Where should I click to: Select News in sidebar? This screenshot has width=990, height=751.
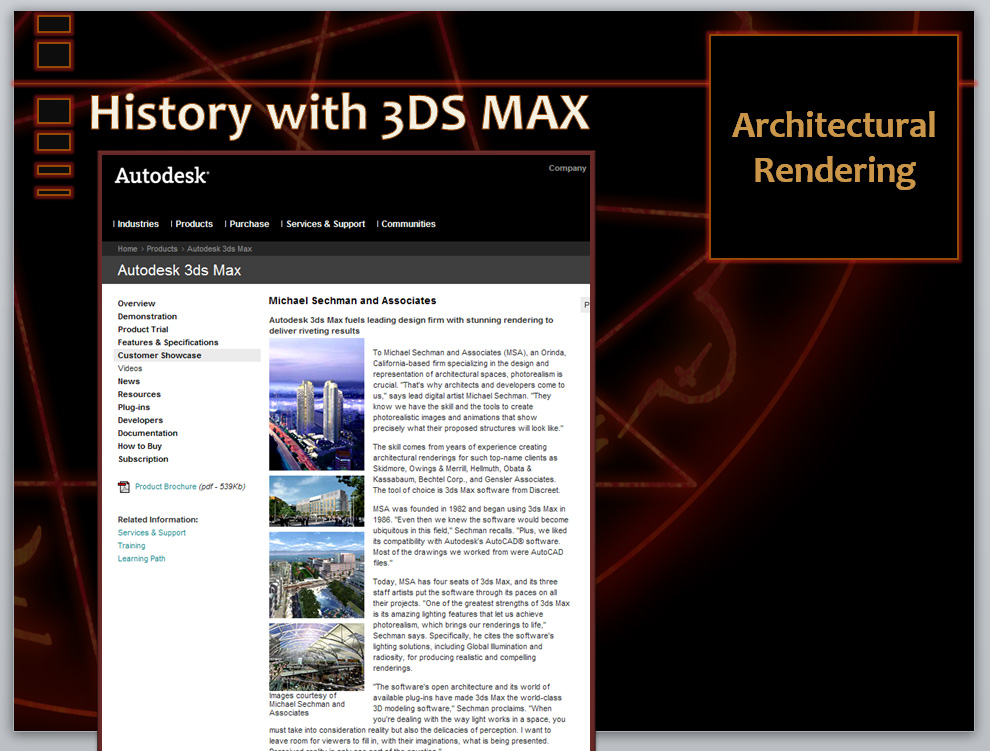click(x=128, y=382)
